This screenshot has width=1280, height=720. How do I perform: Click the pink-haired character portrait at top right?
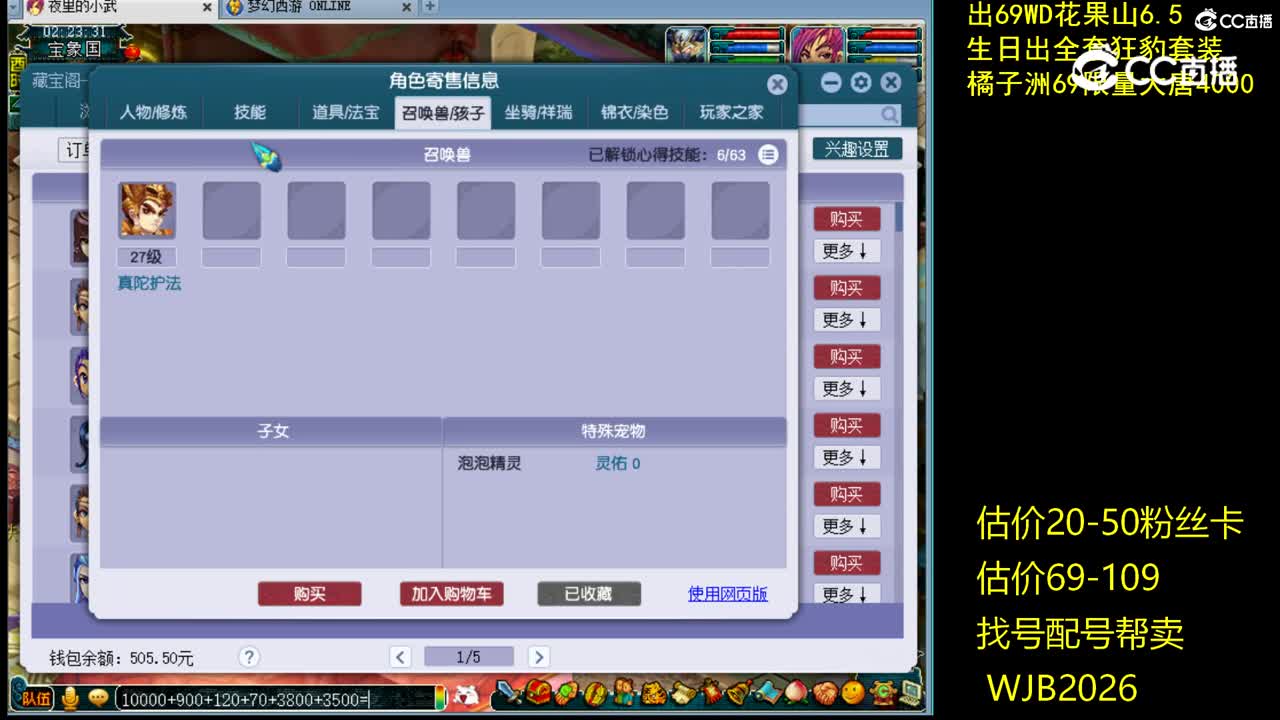(818, 46)
